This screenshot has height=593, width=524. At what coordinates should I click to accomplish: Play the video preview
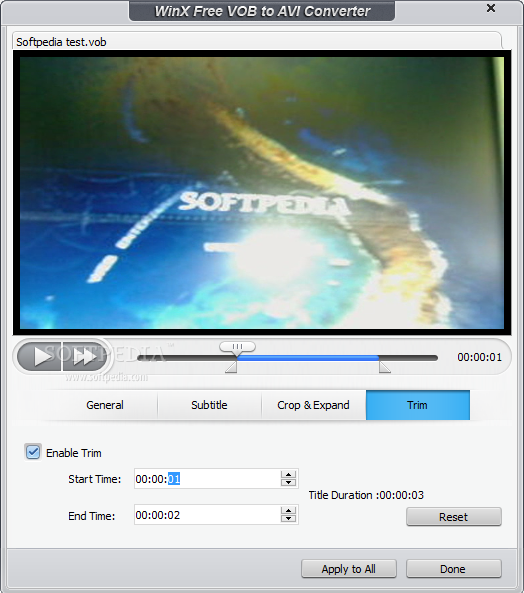click(40, 356)
